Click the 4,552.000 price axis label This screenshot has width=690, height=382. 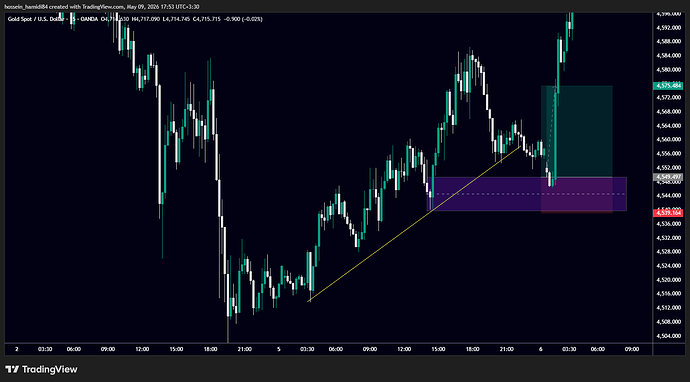click(x=668, y=168)
